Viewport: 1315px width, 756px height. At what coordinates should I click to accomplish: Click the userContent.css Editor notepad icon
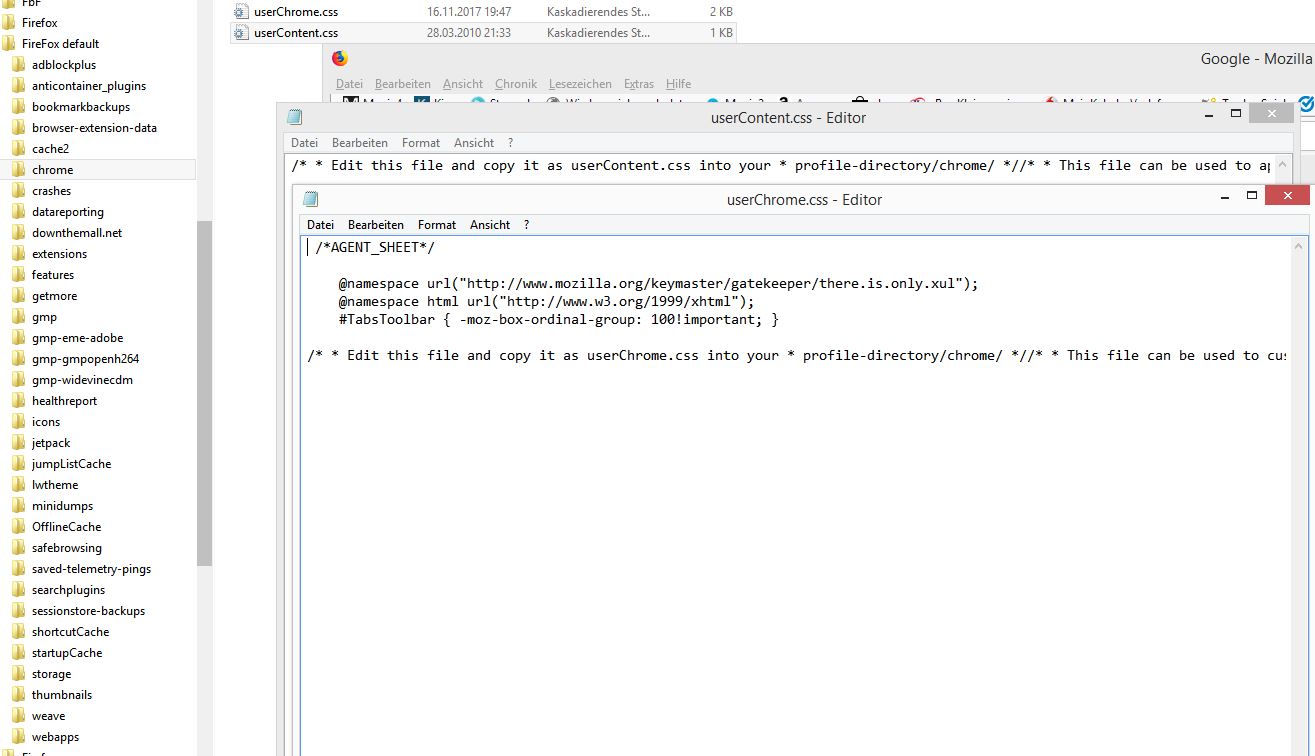[295, 117]
